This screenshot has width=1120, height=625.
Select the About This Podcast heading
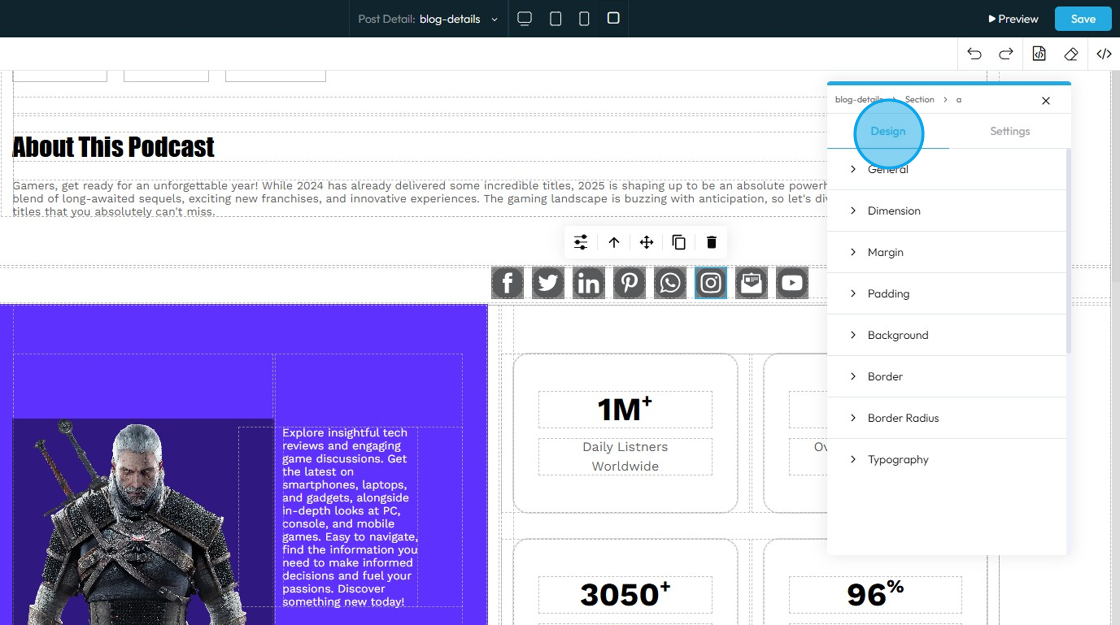pyautogui.click(x=113, y=147)
